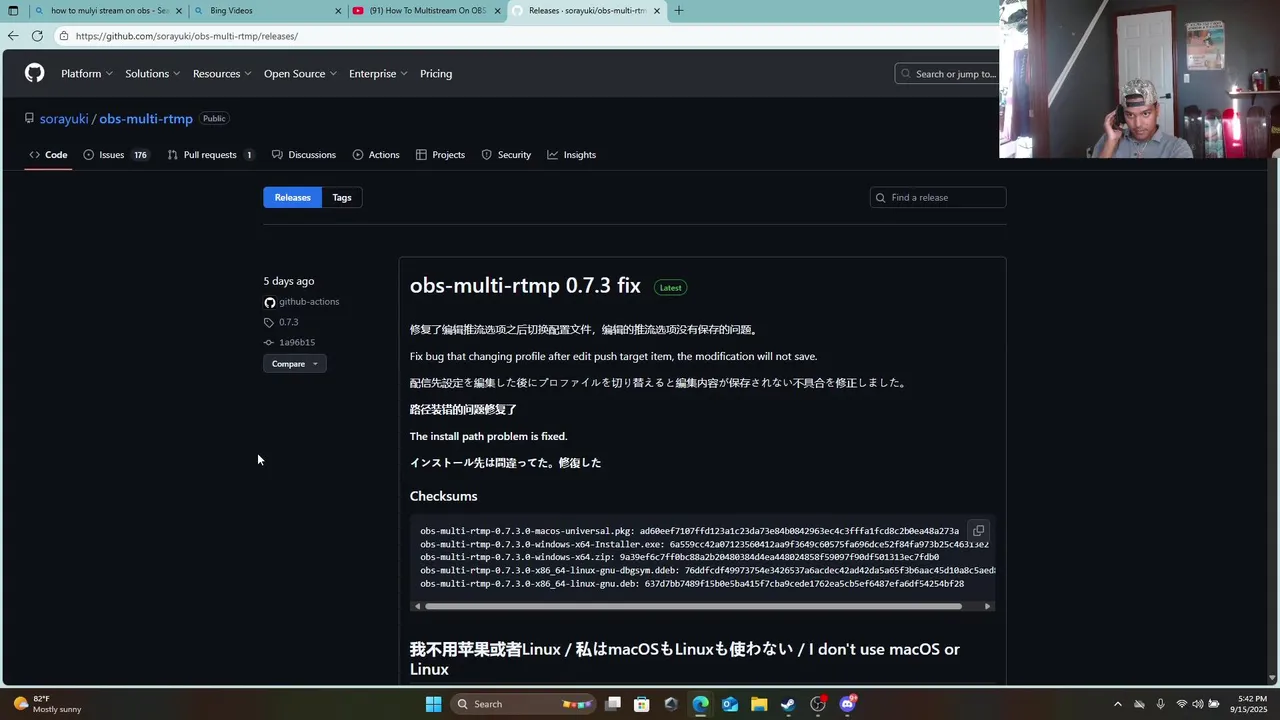Expand the Compare dropdown
1280x720 pixels.
(x=295, y=364)
